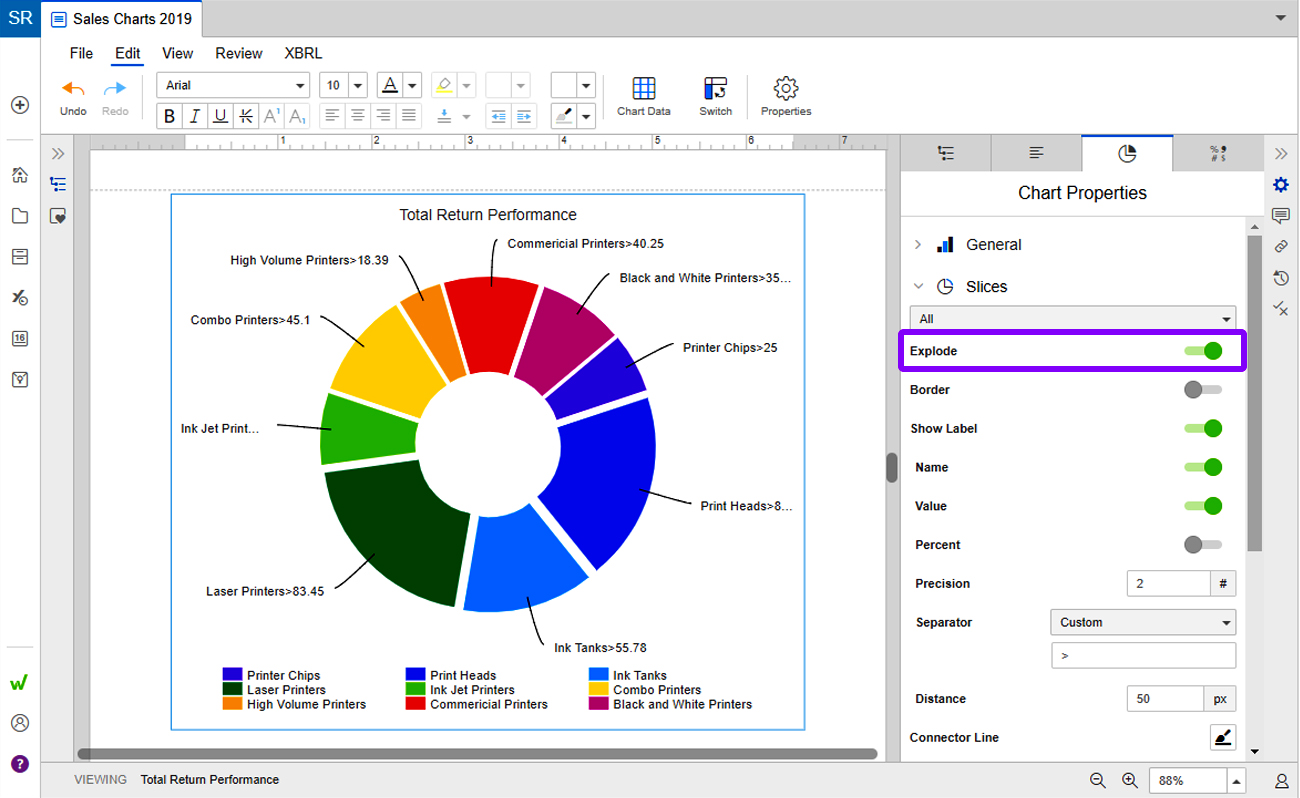Open the Arial font dropdown
Screen dimensions: 1300x798
pyautogui.click(x=233, y=85)
